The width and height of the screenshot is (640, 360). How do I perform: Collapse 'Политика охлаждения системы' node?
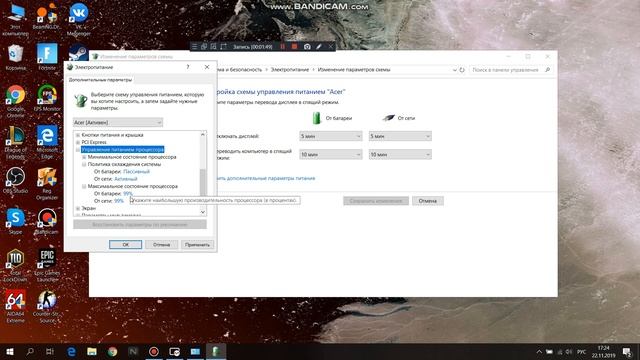coord(84,164)
